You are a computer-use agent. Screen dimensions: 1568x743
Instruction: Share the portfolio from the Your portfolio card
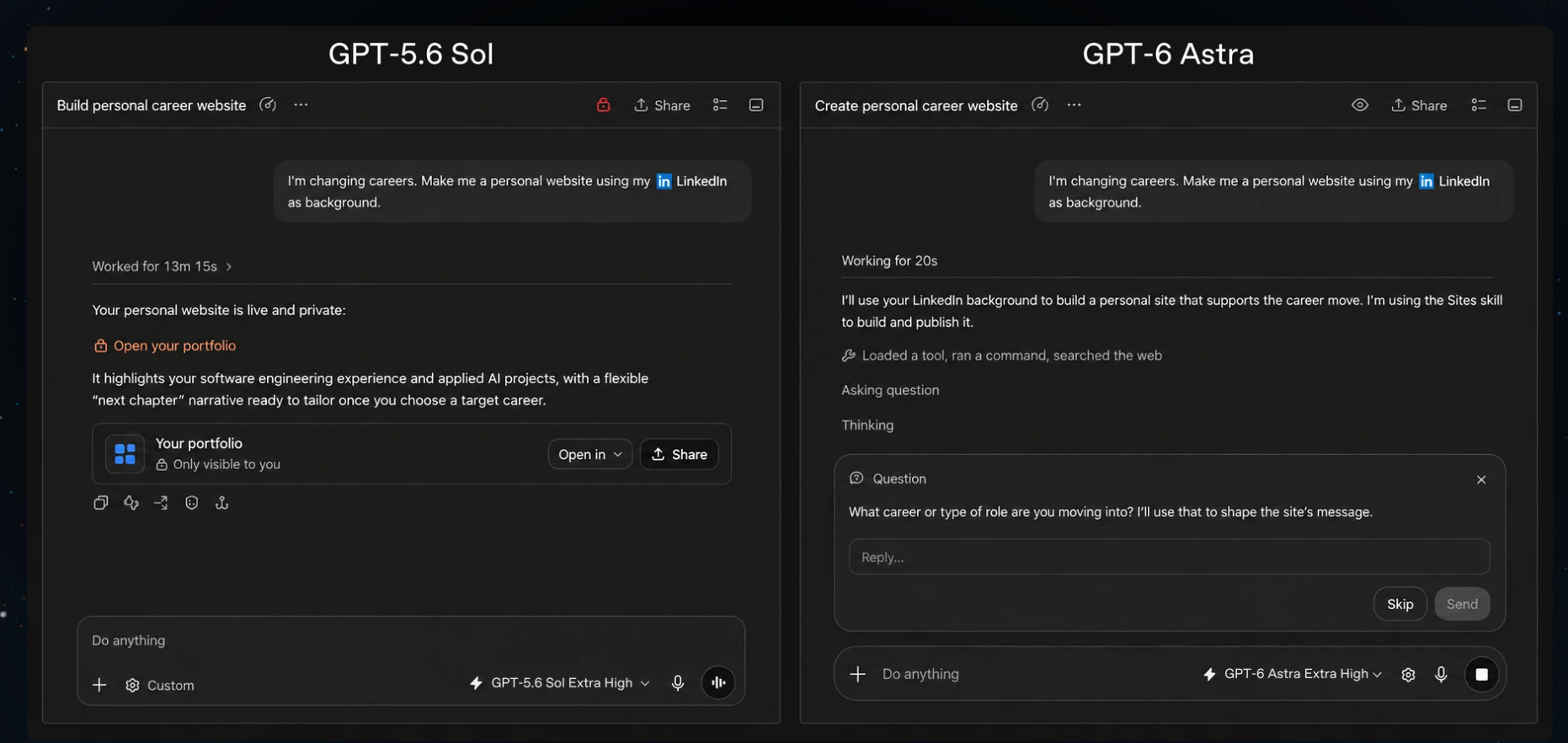pos(679,454)
